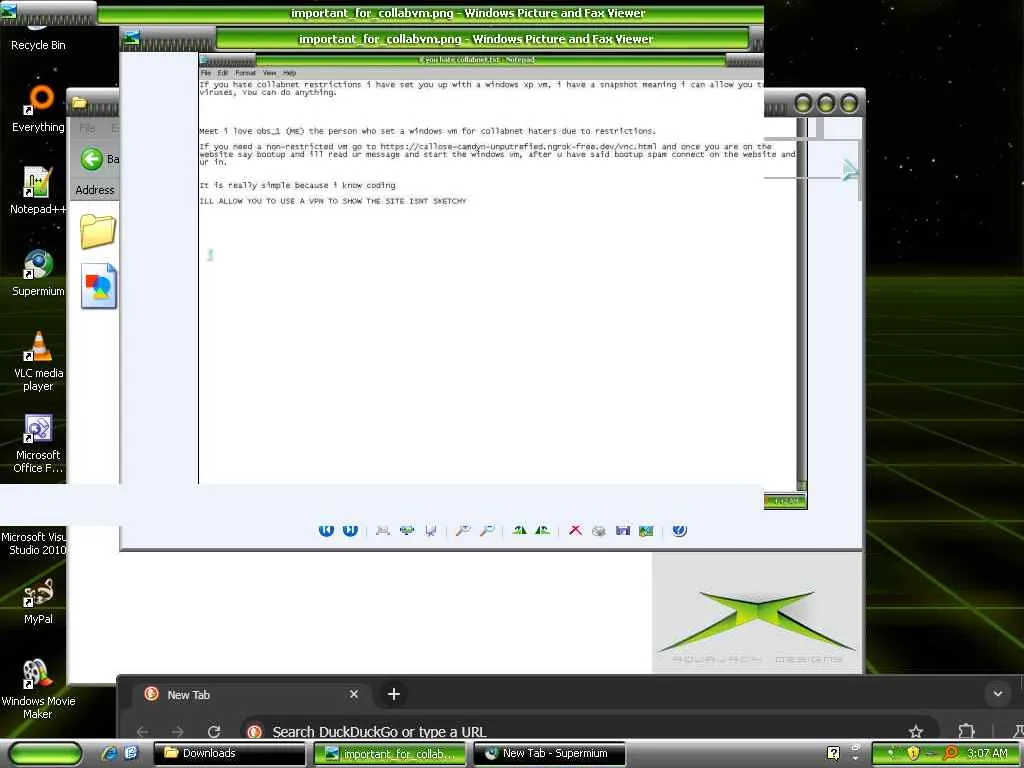Zoom out of the picture
Viewport: 1024px width, 768px height.
pyautogui.click(x=487, y=530)
